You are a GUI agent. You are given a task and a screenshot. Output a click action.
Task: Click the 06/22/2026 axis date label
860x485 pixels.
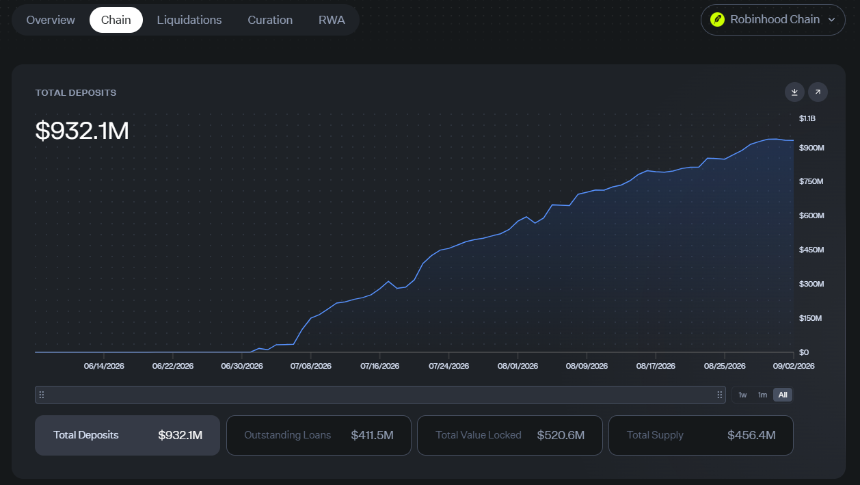pos(173,366)
